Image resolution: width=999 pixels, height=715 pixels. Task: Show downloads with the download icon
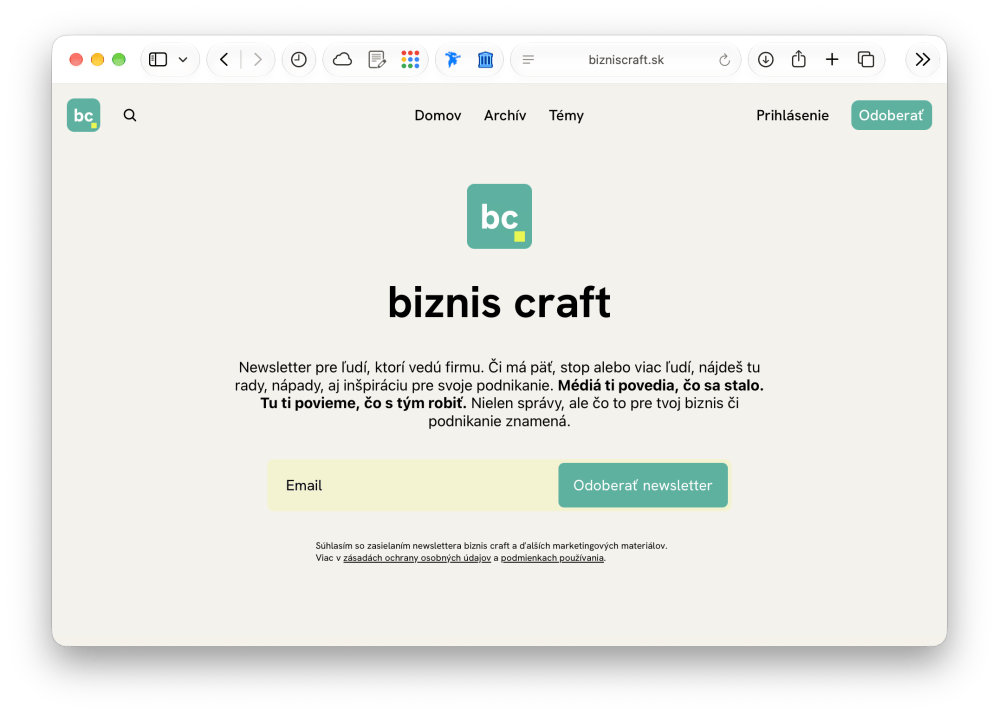pyautogui.click(x=766, y=60)
